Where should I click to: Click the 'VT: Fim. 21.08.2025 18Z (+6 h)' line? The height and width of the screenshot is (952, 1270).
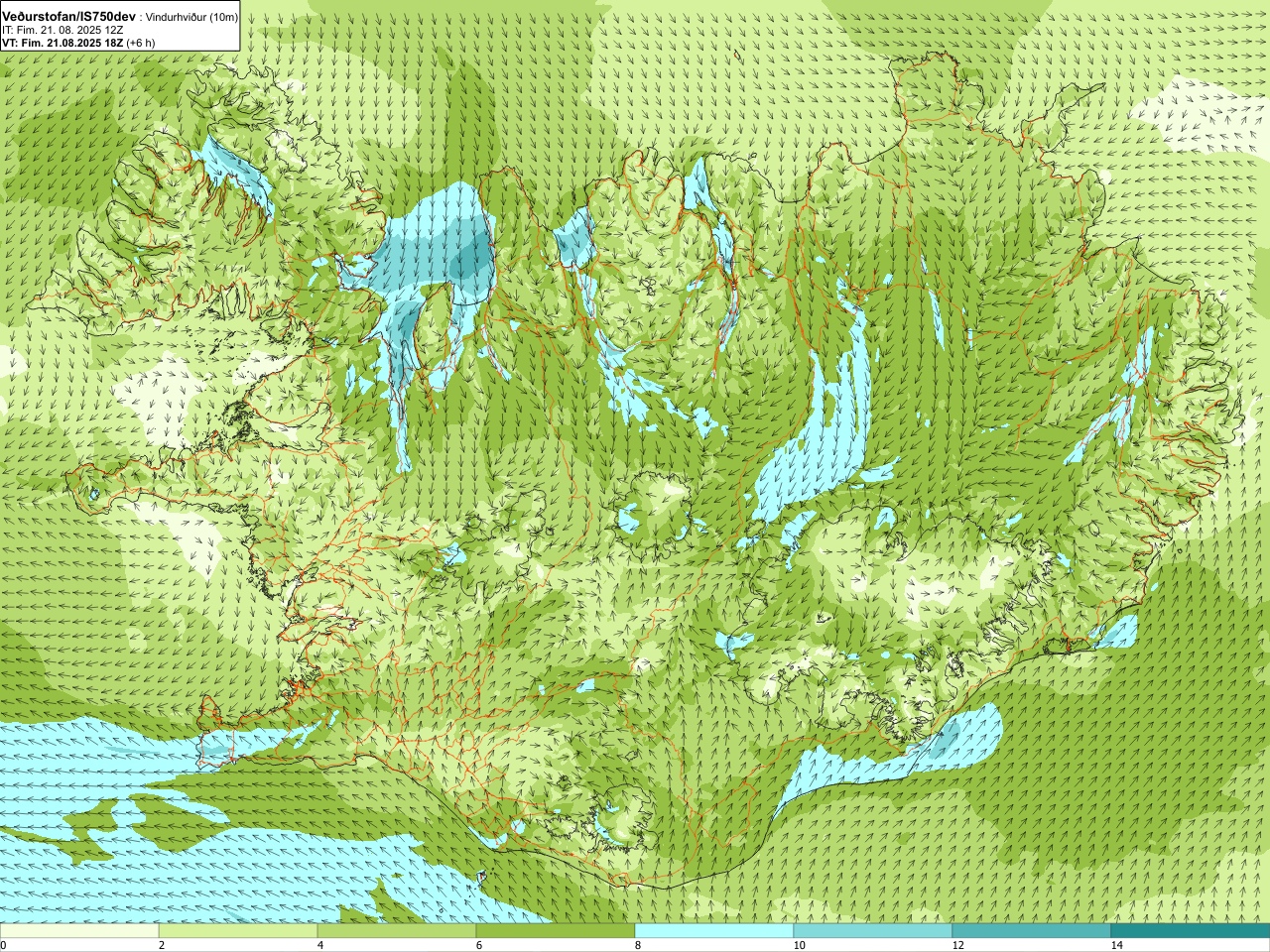click(78, 43)
